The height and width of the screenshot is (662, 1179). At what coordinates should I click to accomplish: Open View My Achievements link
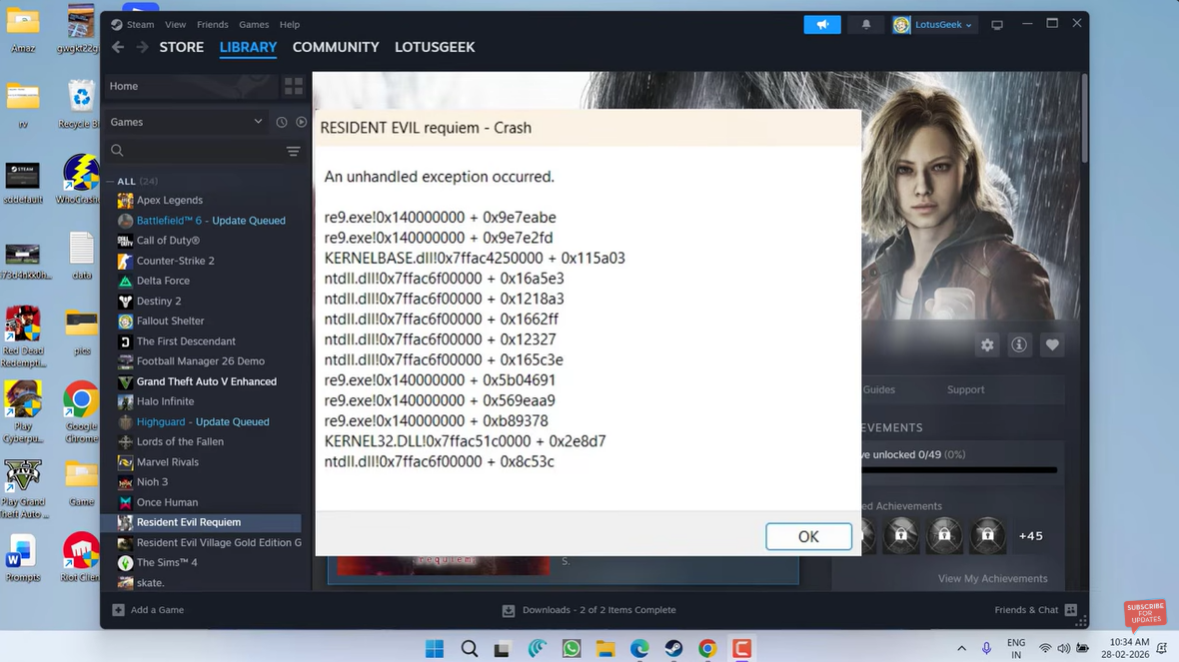(x=992, y=579)
